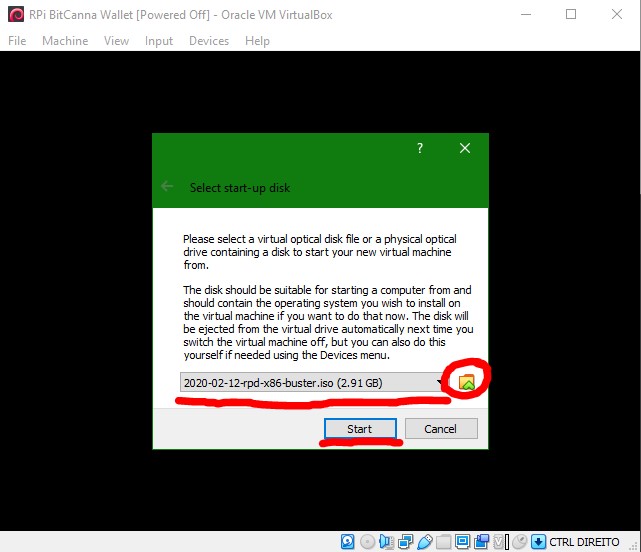Click the VirtualBox app icon in title bar
Screen dimensions: 641x552
[x=16, y=15]
